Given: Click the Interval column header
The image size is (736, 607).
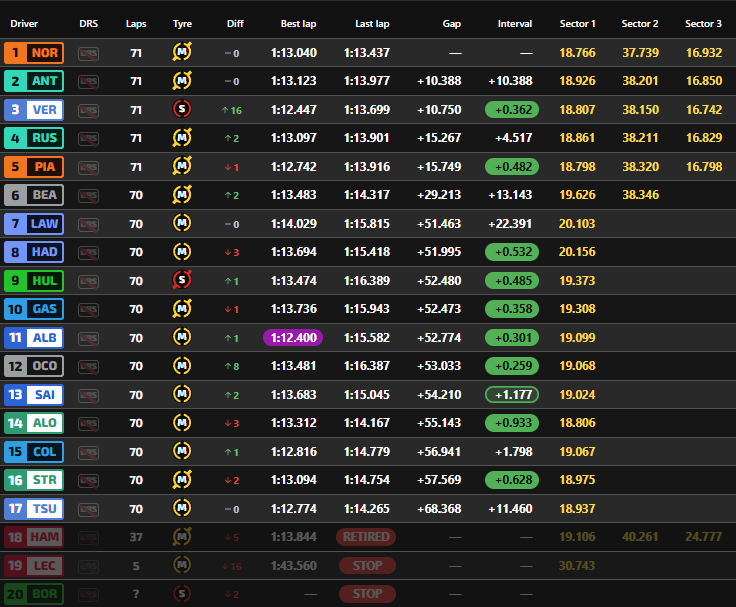Looking at the screenshot, I should (515, 23).
